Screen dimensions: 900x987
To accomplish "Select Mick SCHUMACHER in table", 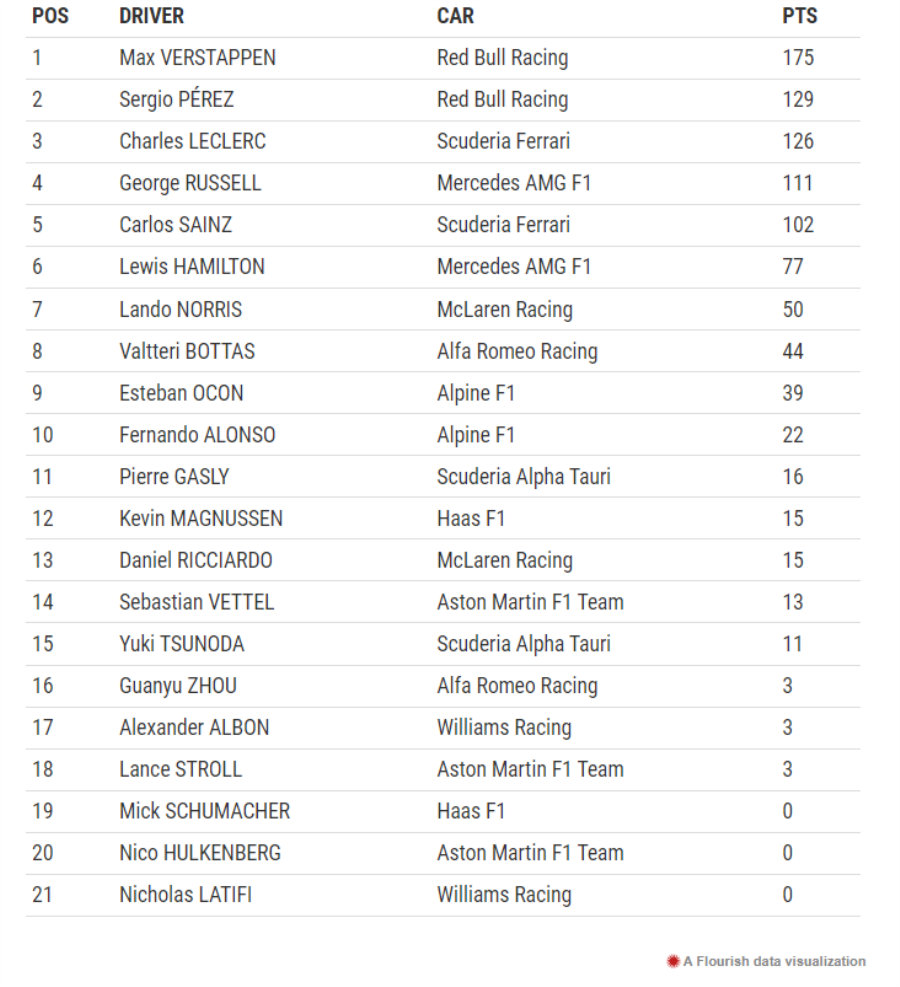I will pos(205,811).
